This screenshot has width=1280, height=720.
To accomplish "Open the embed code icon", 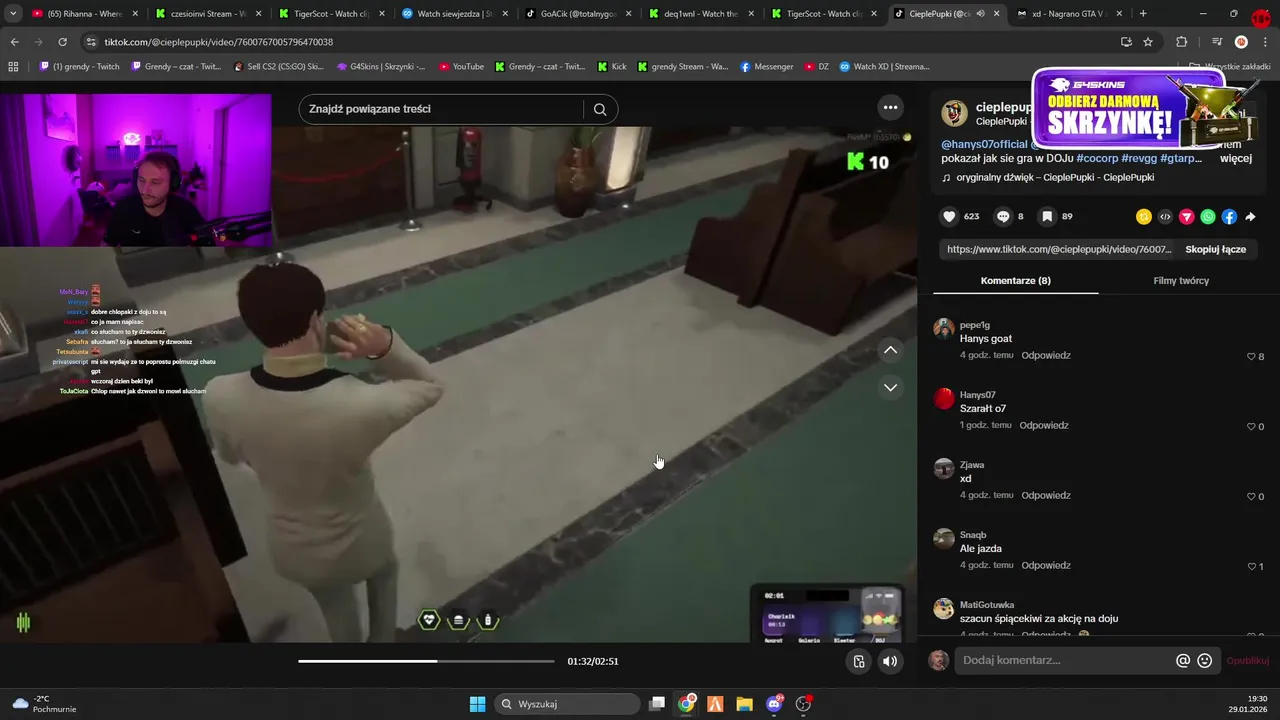I will [1165, 217].
